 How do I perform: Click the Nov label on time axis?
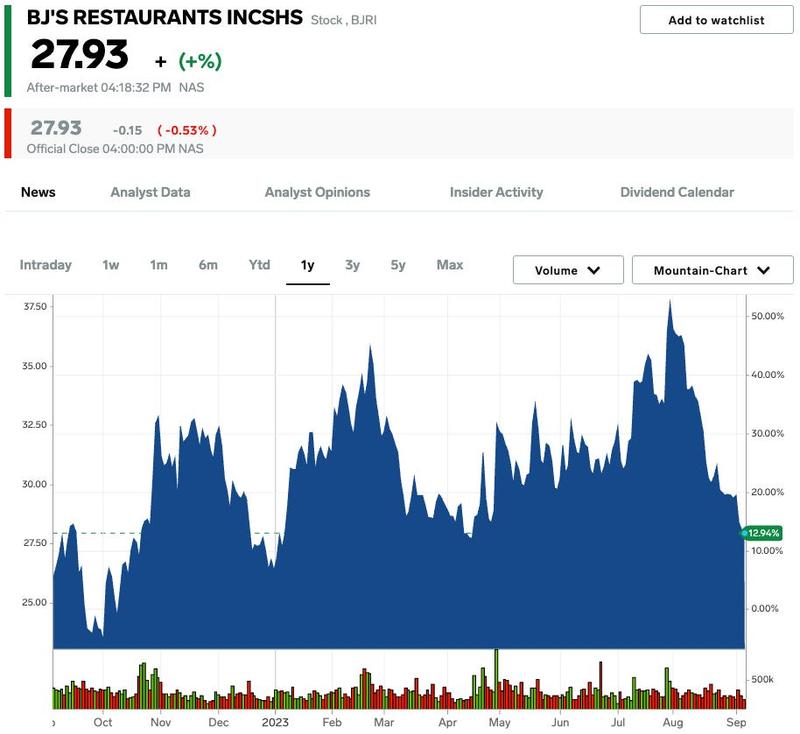[x=161, y=722]
